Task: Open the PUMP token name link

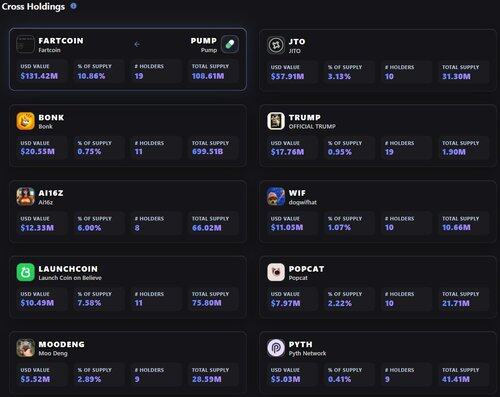Action: click(204, 41)
